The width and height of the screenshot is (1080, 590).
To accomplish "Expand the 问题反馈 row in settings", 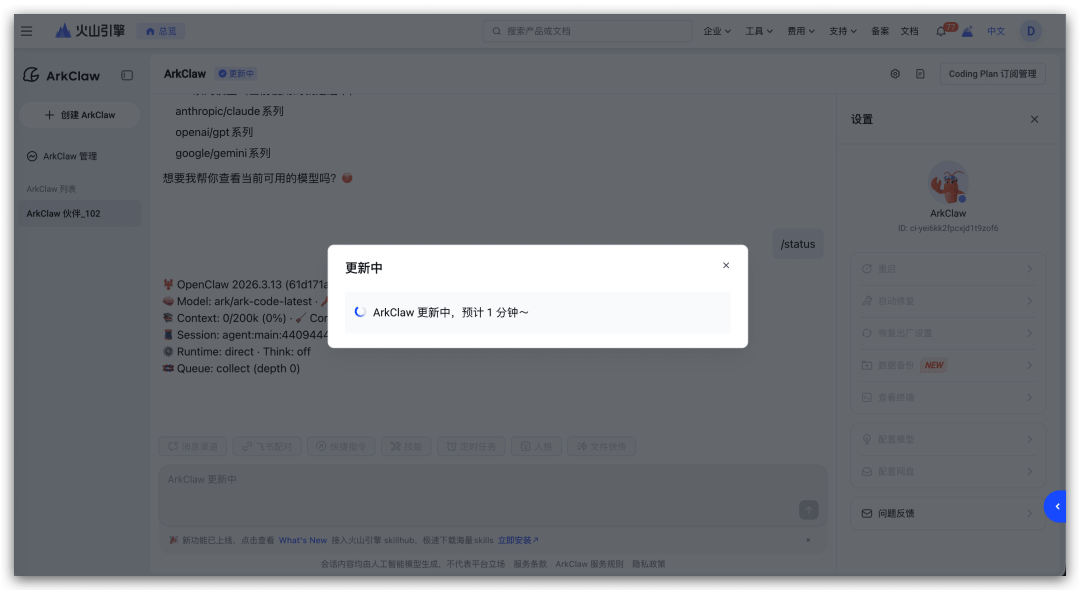I will 947,513.
